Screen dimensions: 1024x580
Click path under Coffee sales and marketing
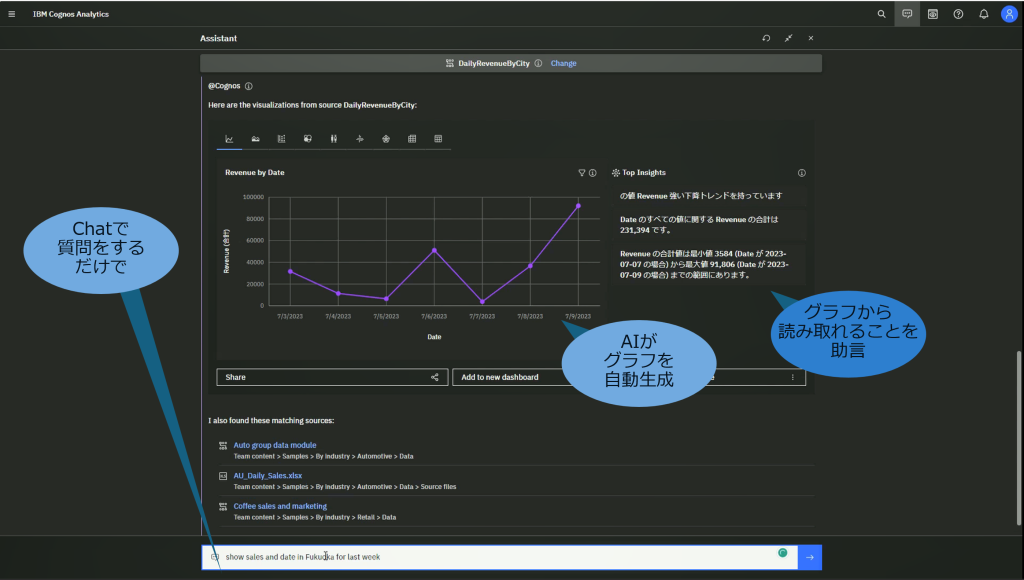tap(315, 517)
